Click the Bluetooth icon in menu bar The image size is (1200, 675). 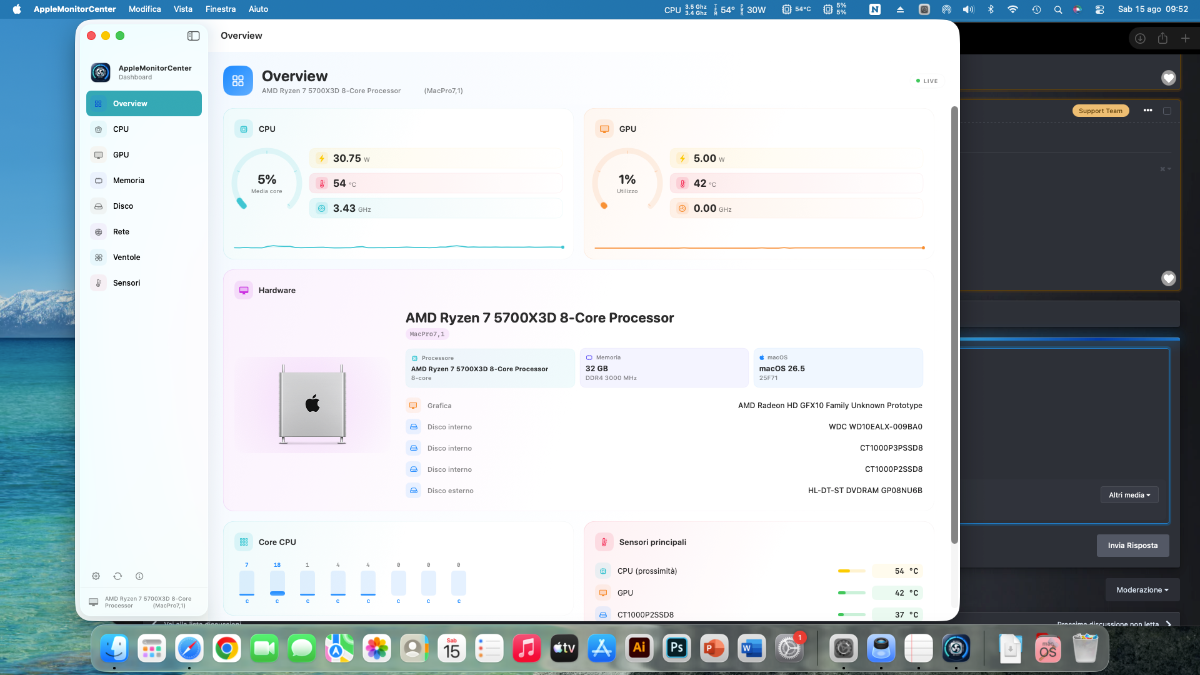click(991, 9)
